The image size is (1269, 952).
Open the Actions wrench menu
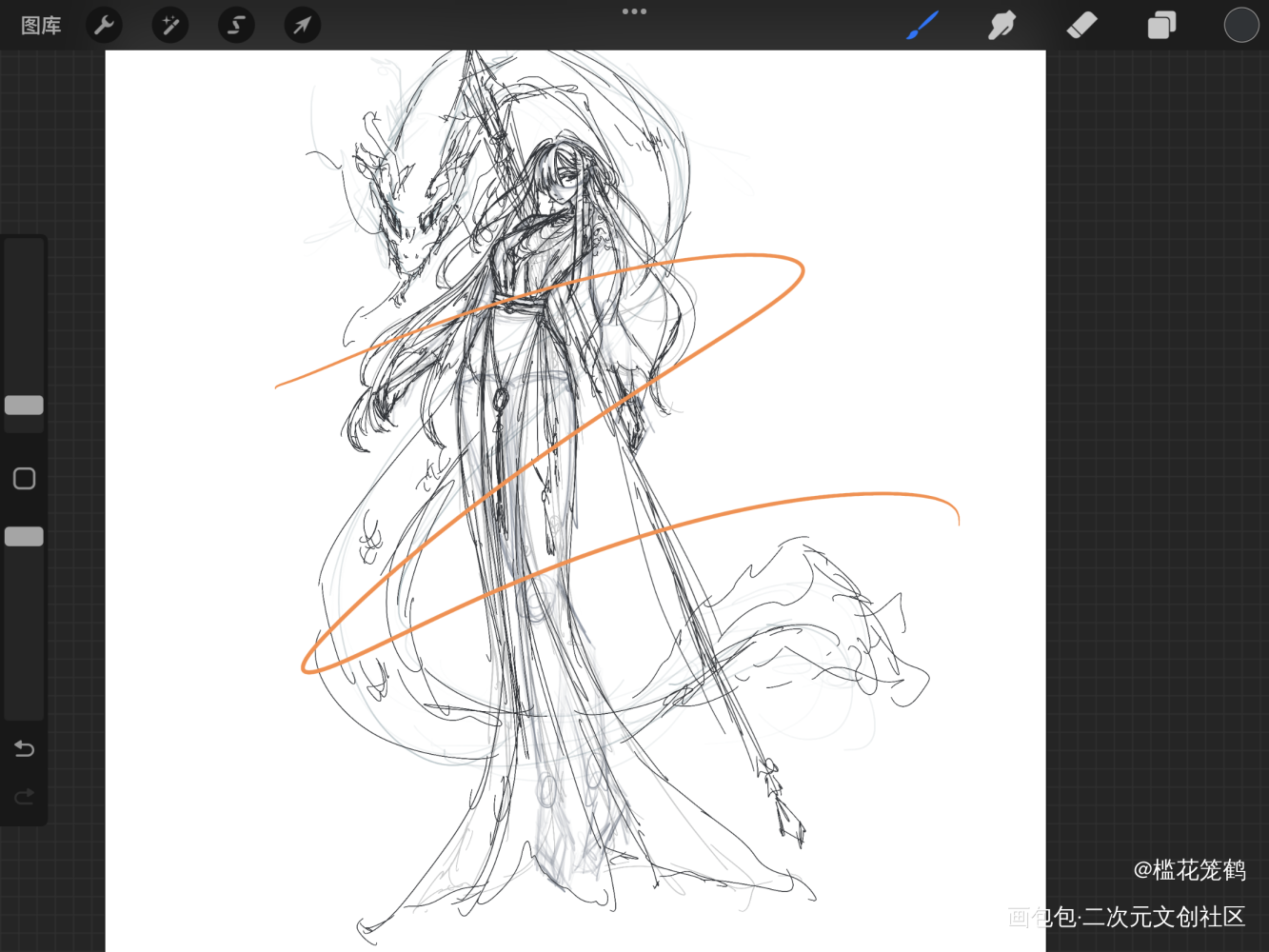(104, 26)
